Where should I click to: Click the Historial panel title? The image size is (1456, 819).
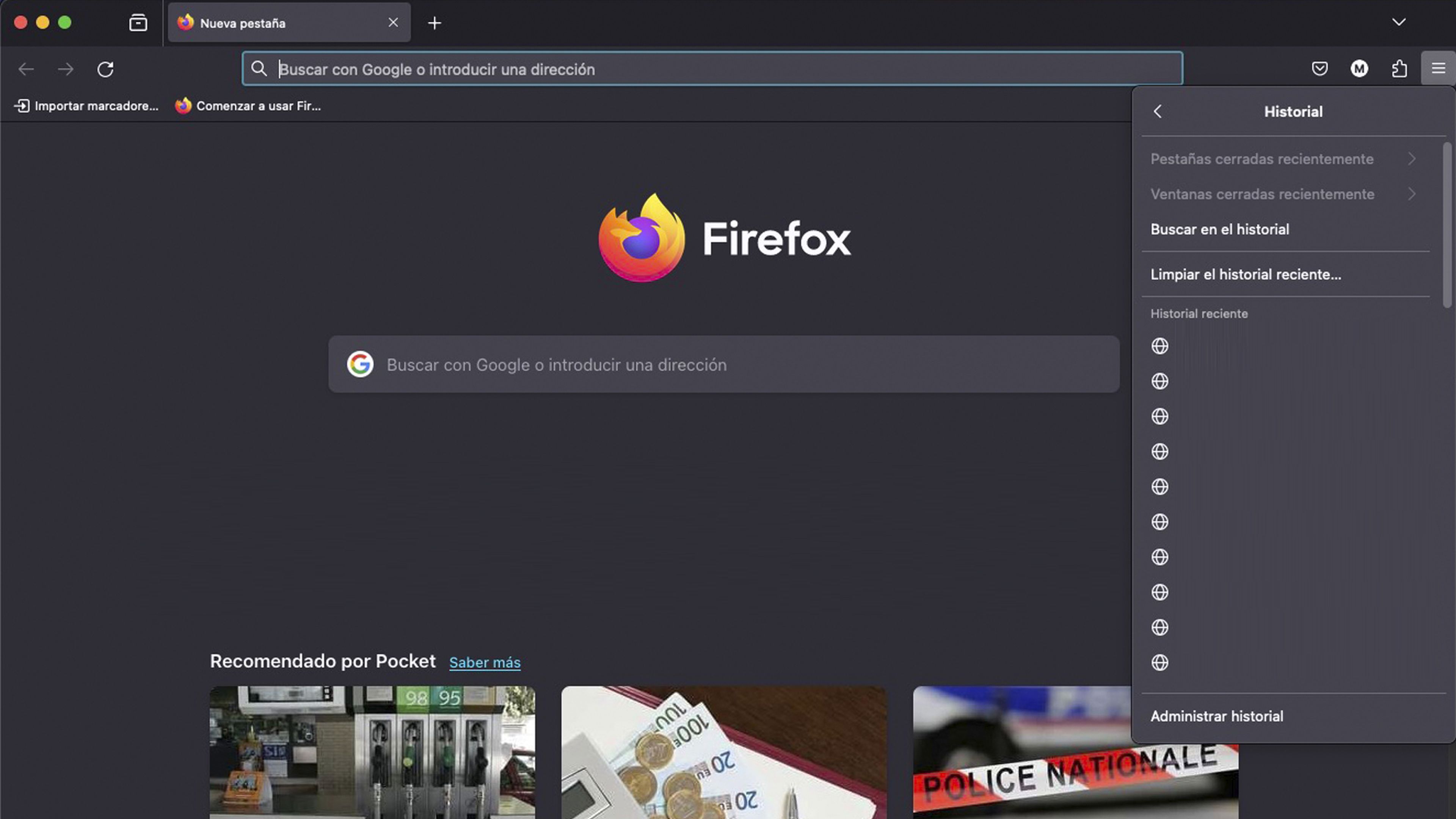tap(1293, 111)
